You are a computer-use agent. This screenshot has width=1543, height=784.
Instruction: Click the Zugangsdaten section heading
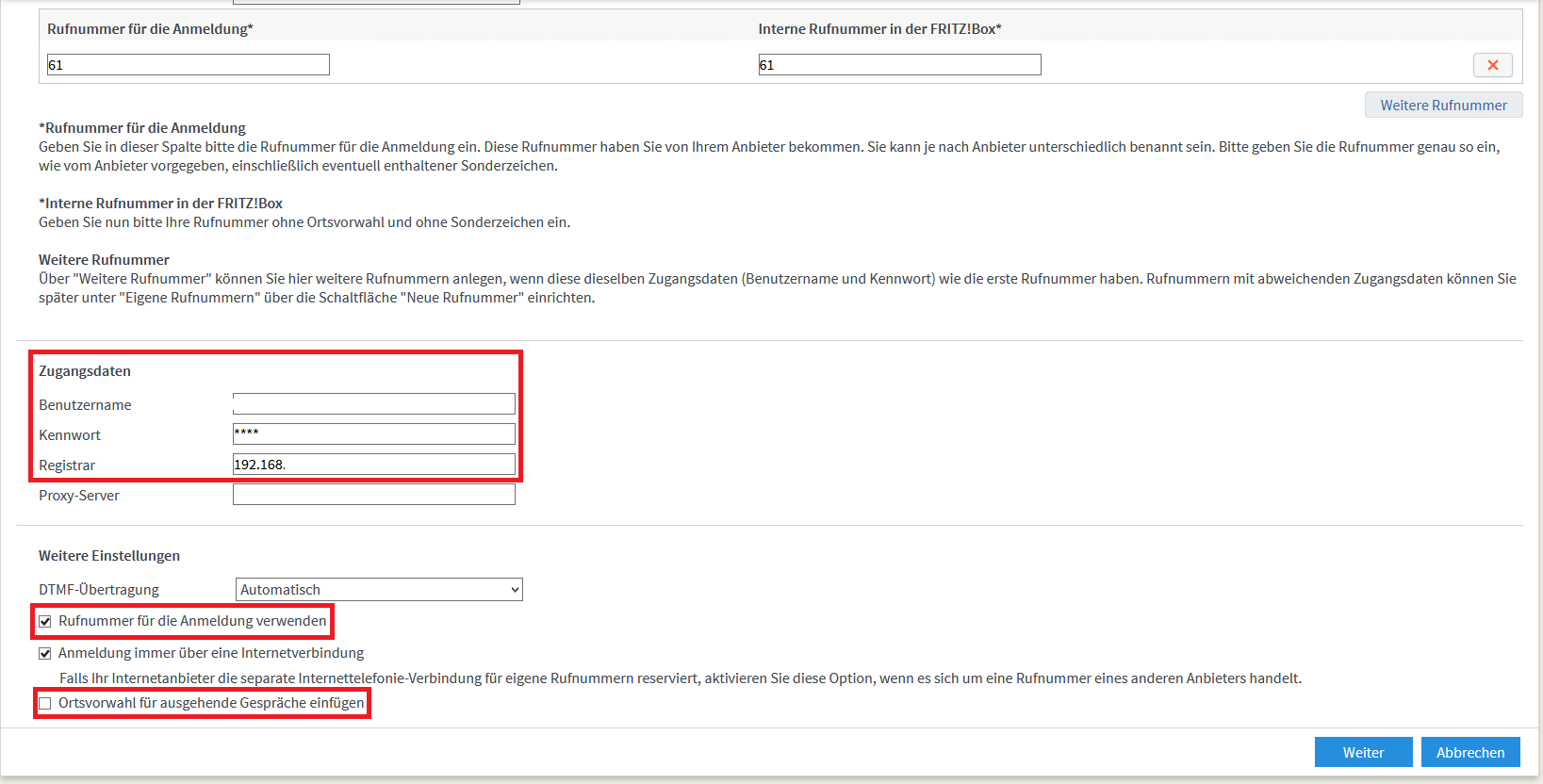coord(85,371)
